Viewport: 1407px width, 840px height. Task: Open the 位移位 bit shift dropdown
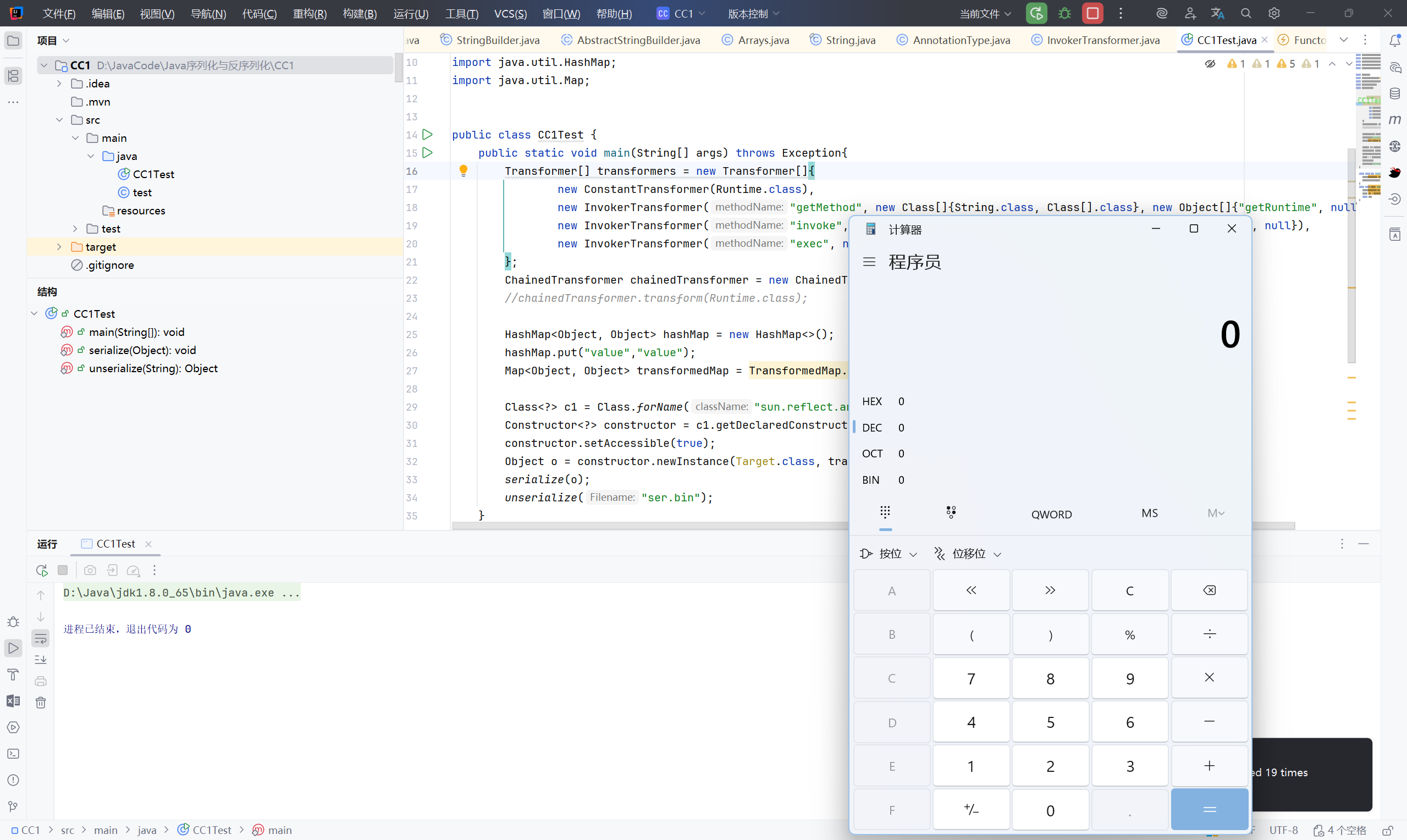tap(968, 554)
